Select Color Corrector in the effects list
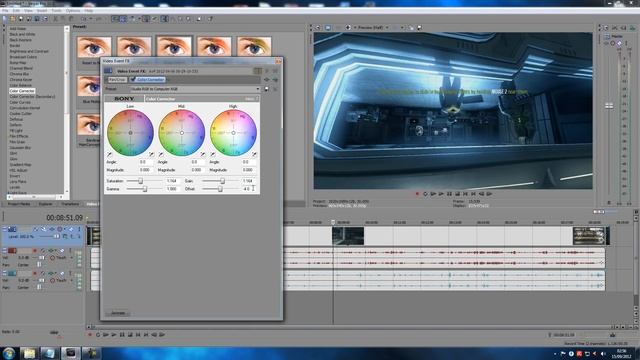This screenshot has height=360, width=640. pos(22,91)
